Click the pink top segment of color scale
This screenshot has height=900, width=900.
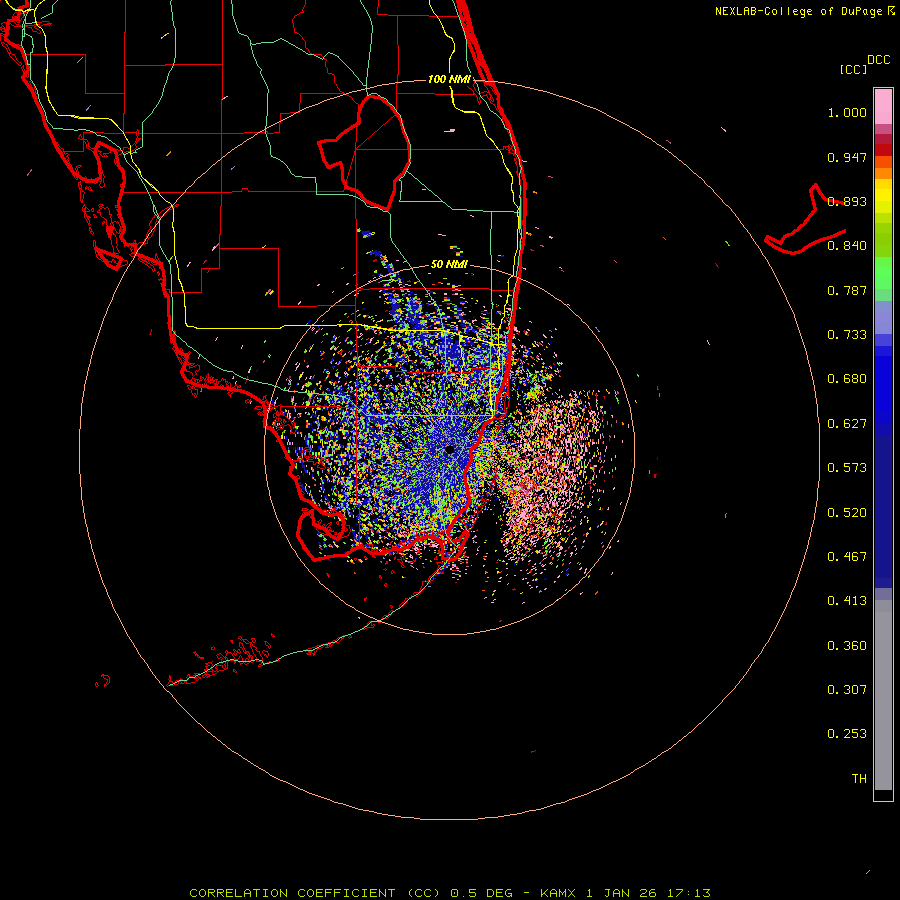(883, 107)
